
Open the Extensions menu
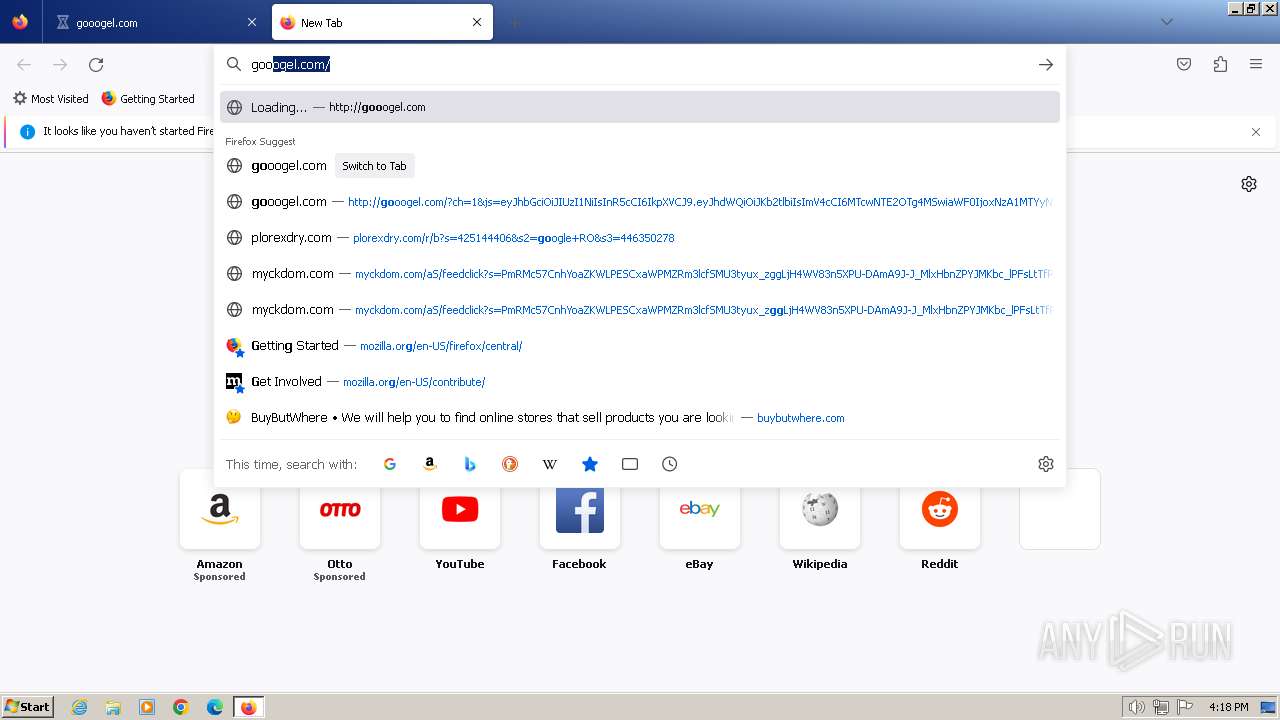pyautogui.click(x=1220, y=64)
